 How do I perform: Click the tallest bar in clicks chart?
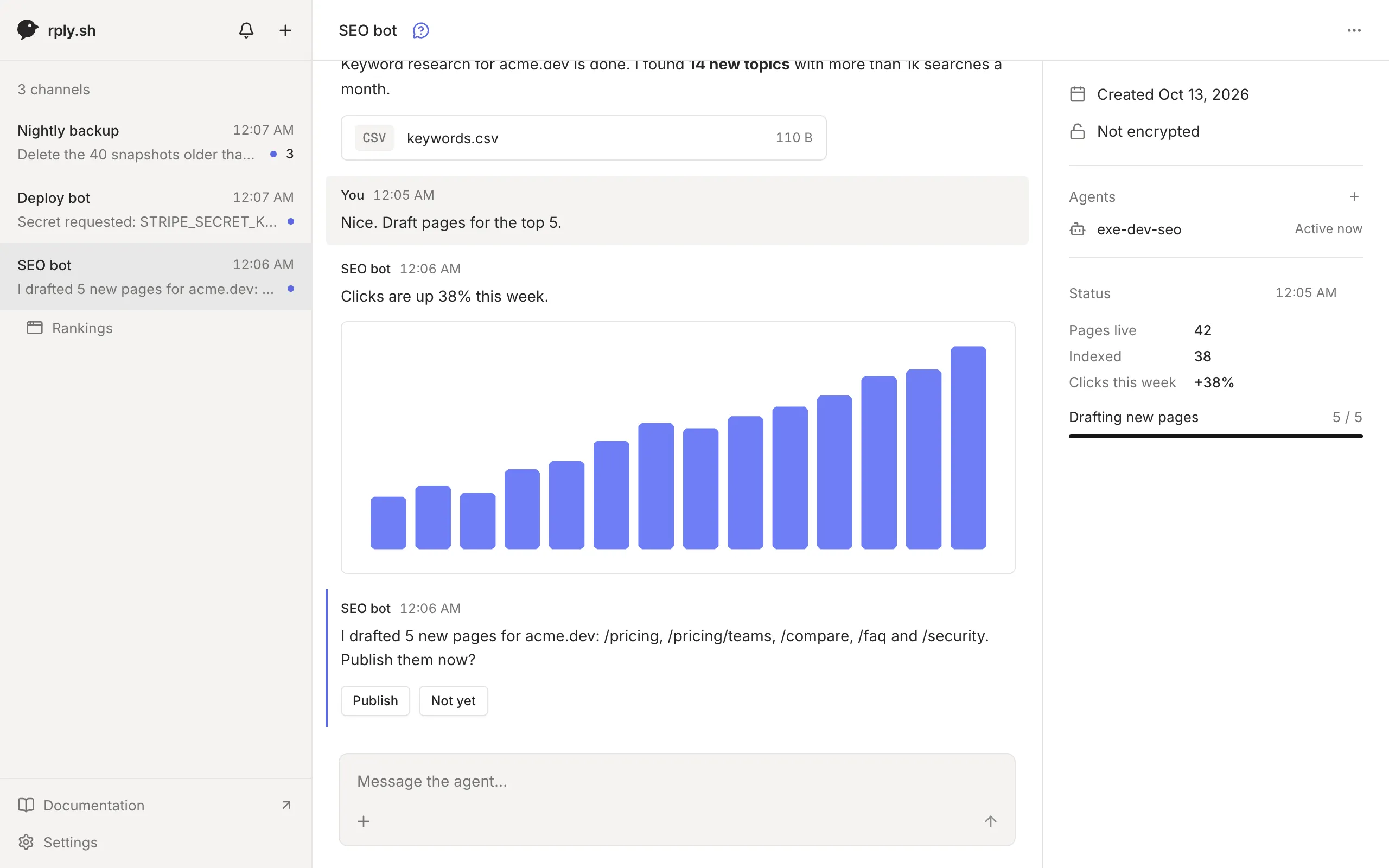point(969,447)
